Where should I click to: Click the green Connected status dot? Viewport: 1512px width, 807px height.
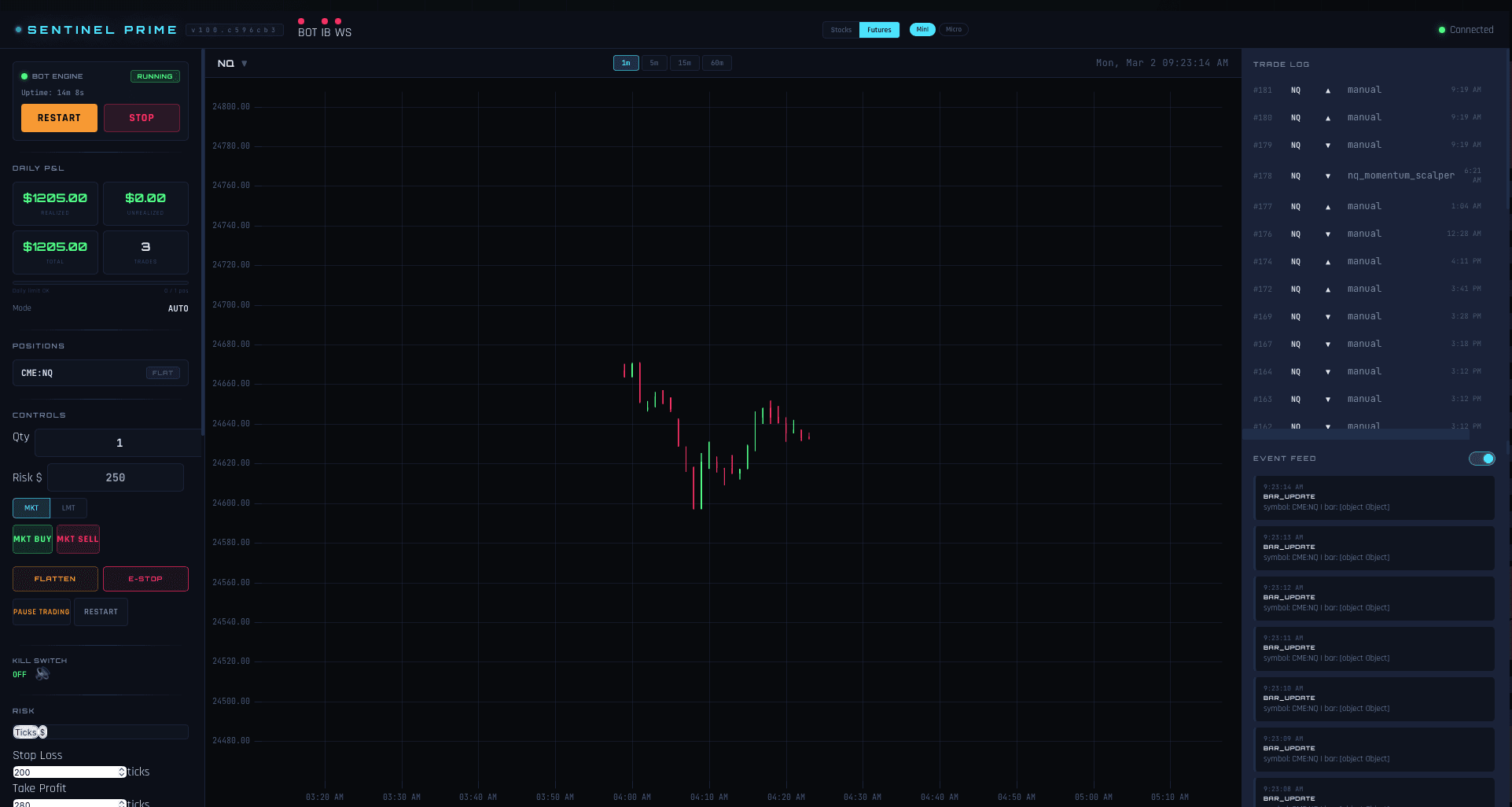pos(1442,29)
